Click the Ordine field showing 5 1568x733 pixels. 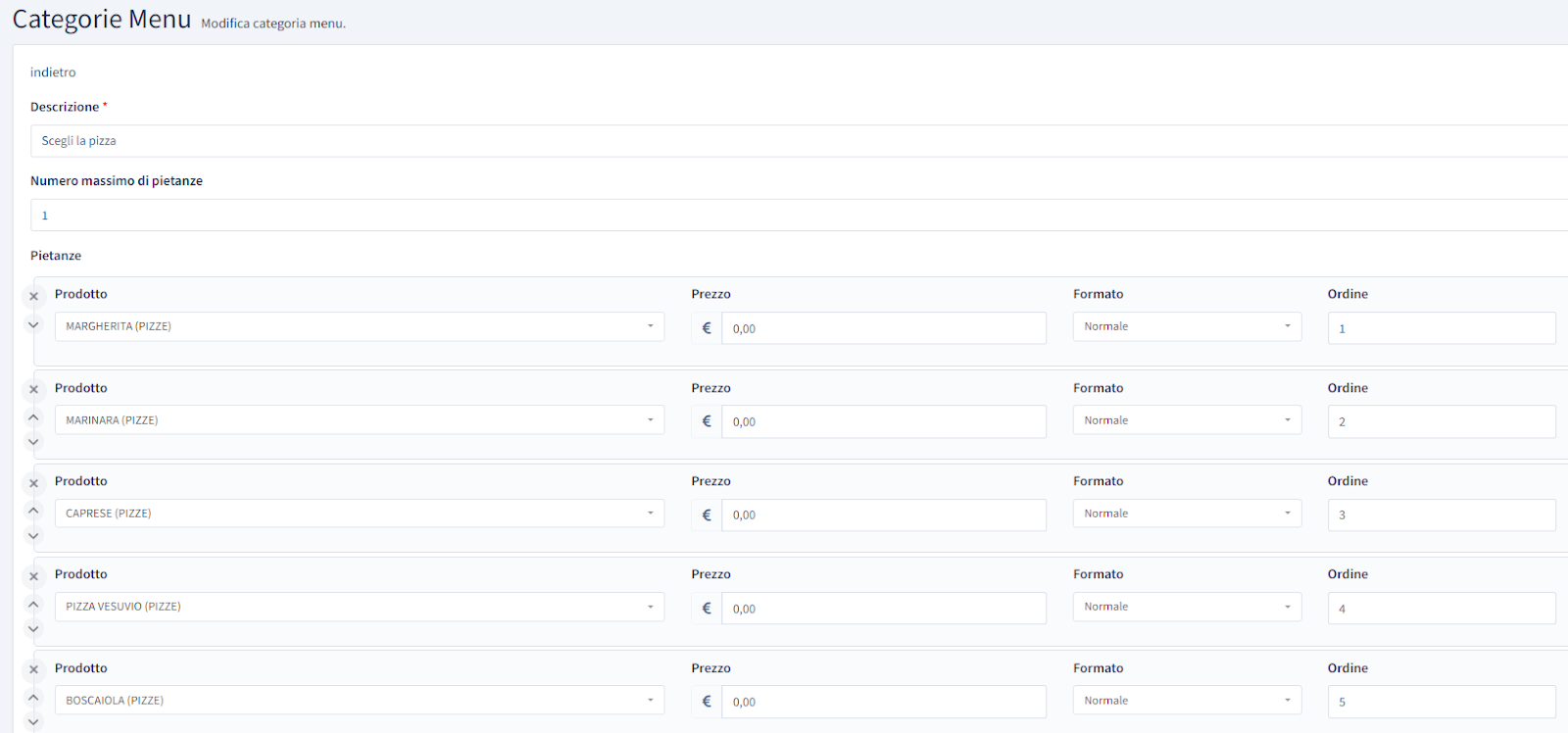point(1442,702)
